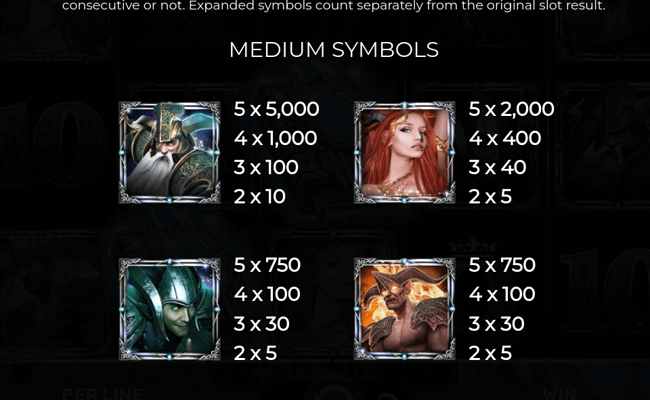Click the bearded Odin warrior symbol

(170, 153)
